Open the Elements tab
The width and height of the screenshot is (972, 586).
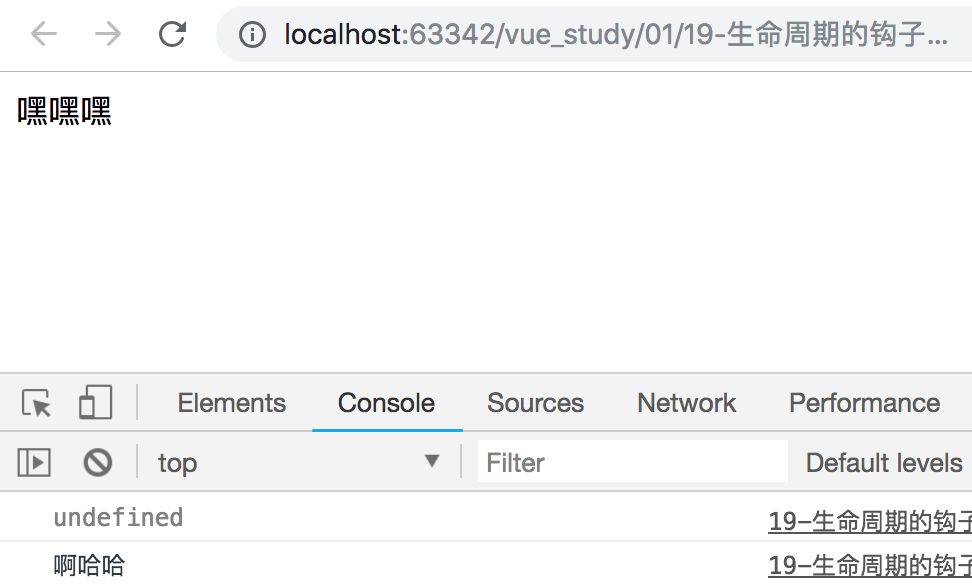pos(232,403)
